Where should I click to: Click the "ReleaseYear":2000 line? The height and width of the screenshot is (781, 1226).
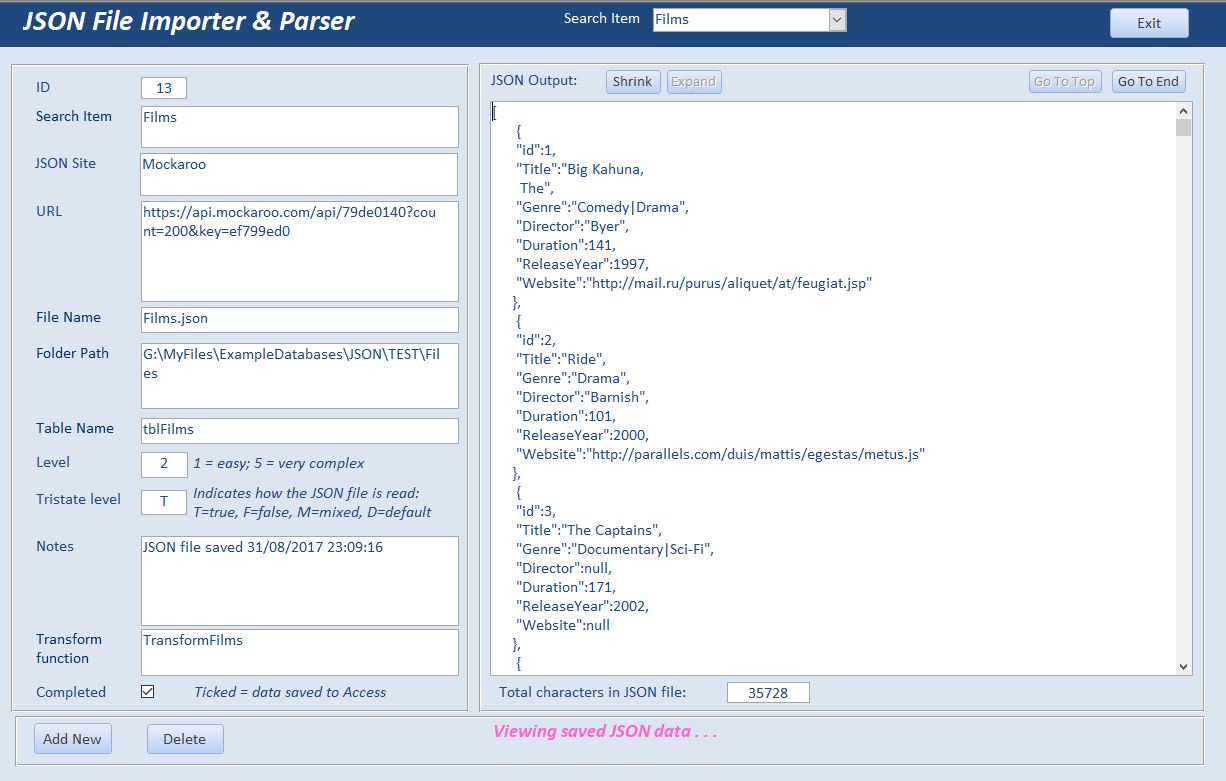click(x=582, y=435)
